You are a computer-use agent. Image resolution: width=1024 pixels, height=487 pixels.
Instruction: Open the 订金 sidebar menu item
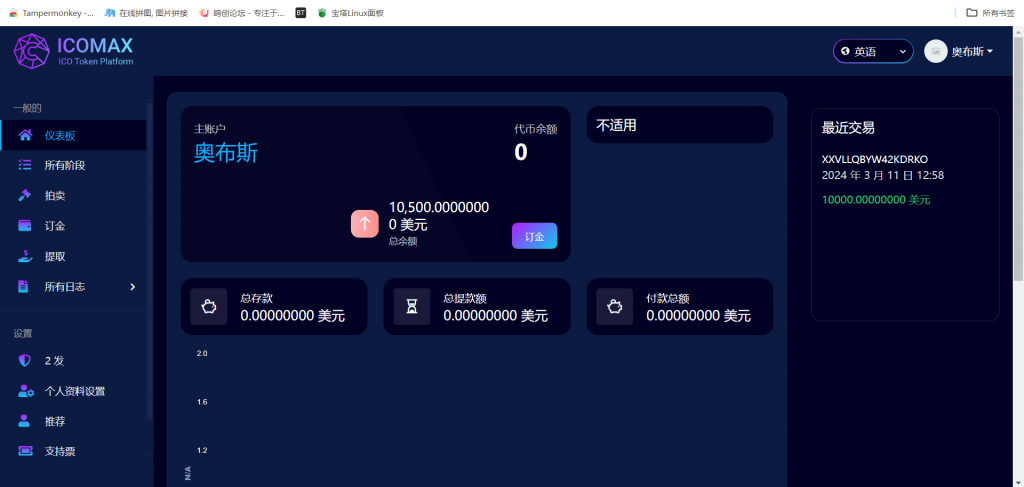click(x=73, y=226)
